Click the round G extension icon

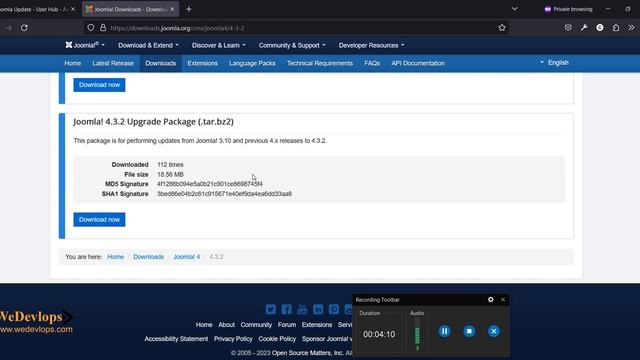600,28
